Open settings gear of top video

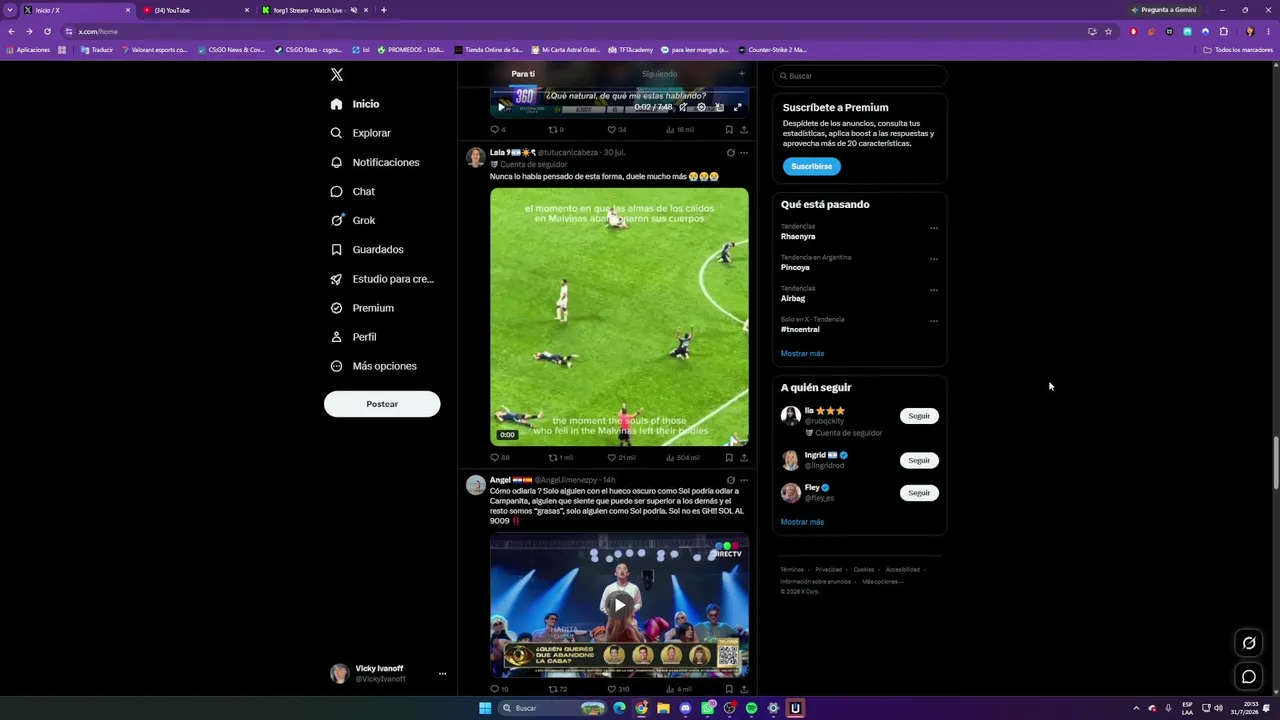point(701,107)
